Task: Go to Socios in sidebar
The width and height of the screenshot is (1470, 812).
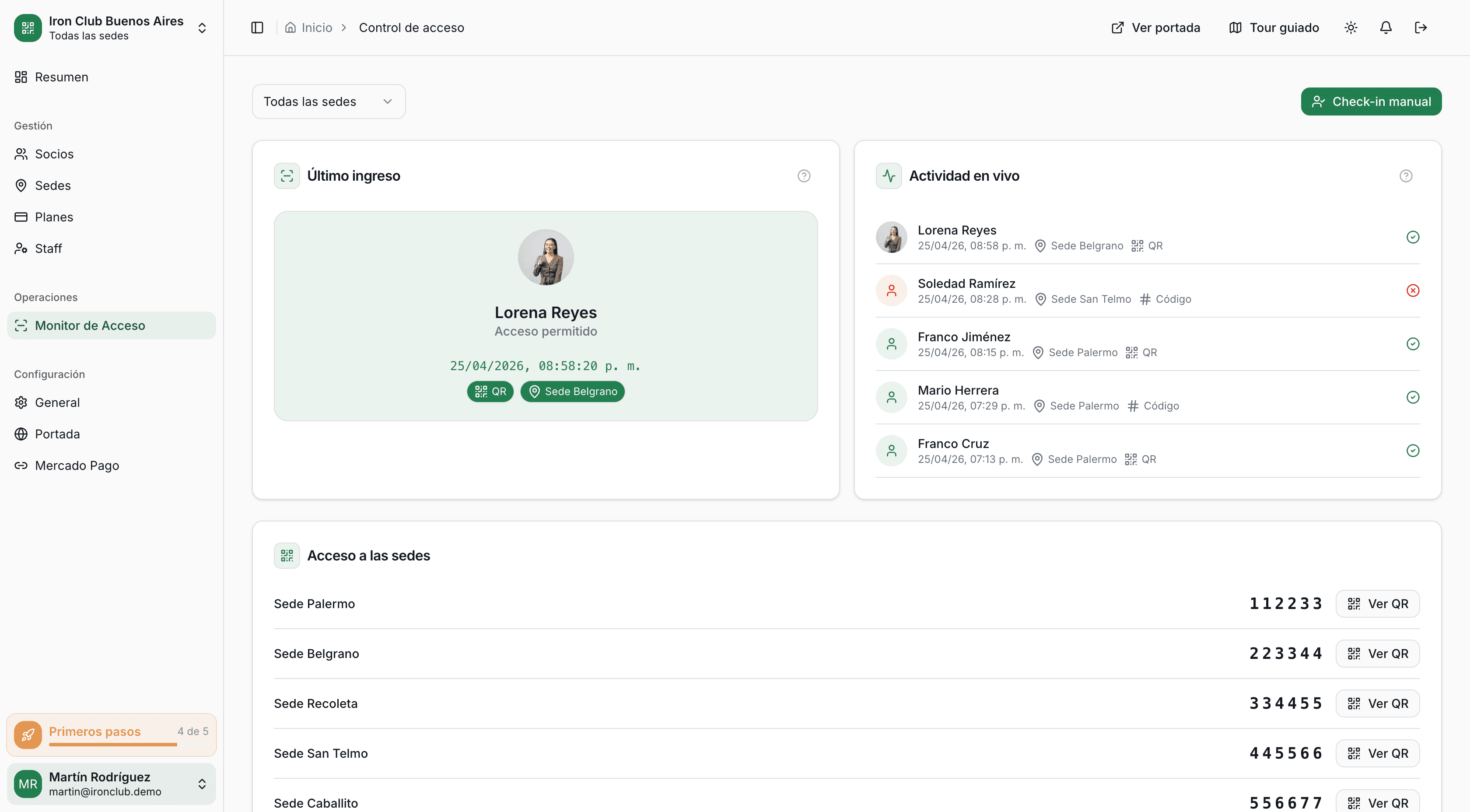Action: [x=54, y=154]
